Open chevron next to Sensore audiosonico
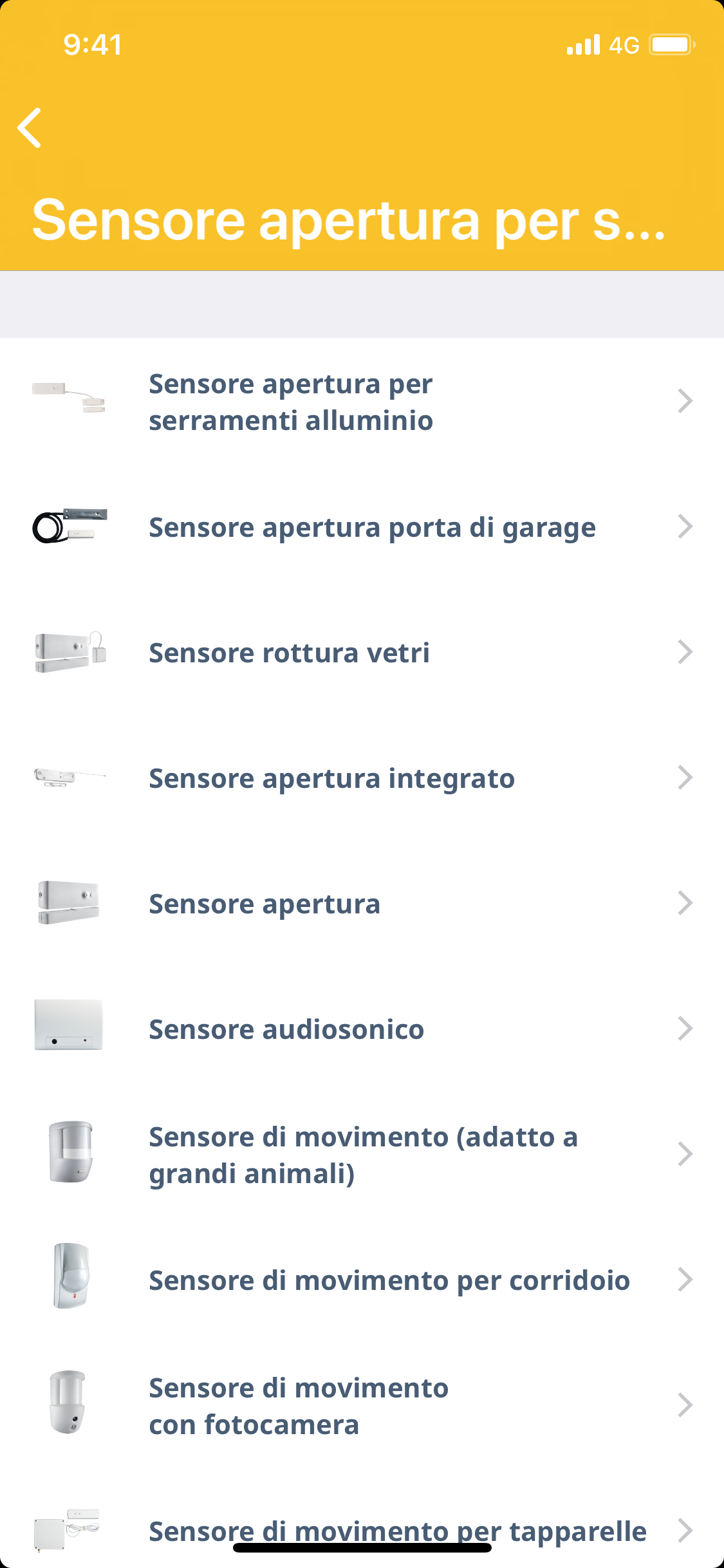The height and width of the screenshot is (1568, 724). [685, 1029]
